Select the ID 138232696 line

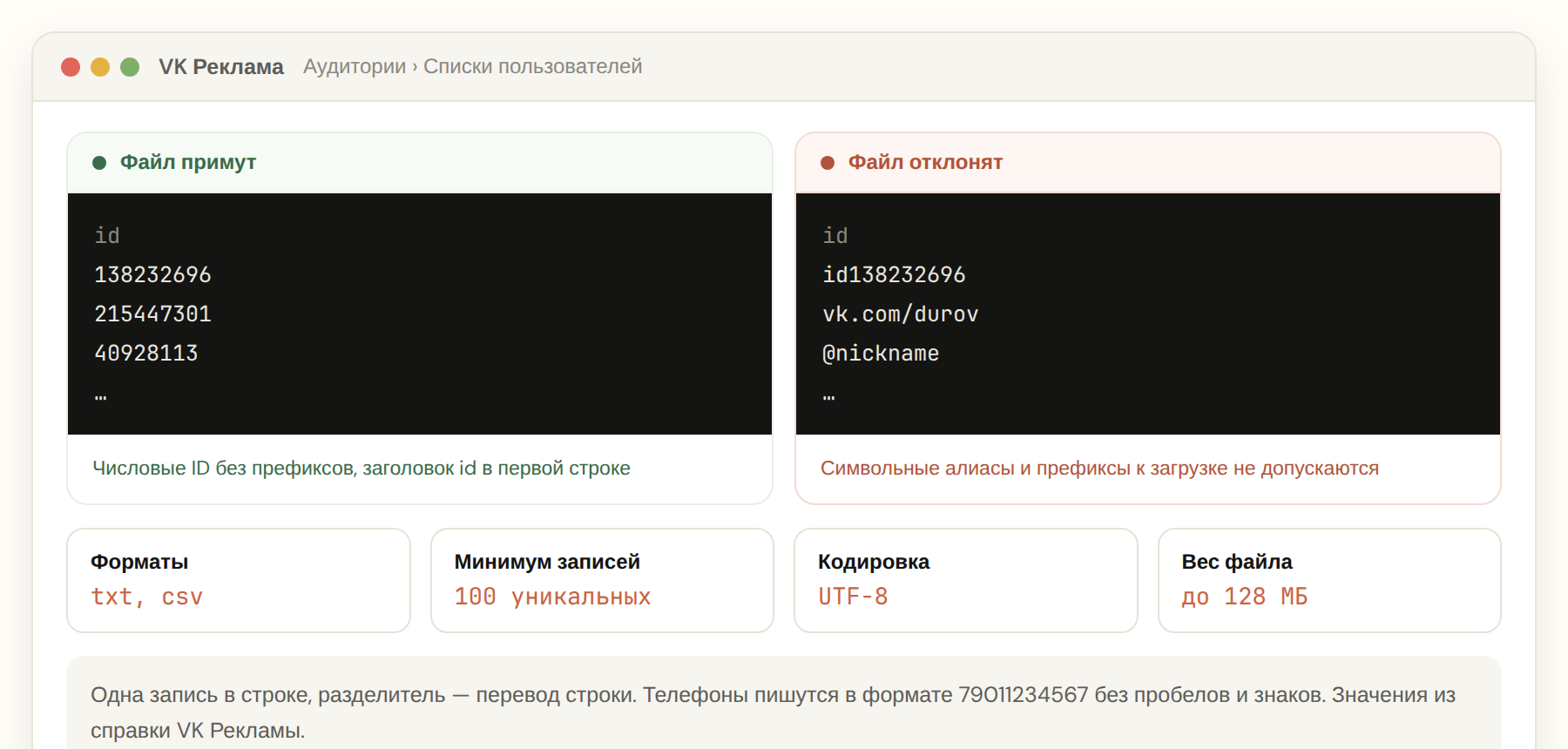pyautogui.click(x=152, y=275)
